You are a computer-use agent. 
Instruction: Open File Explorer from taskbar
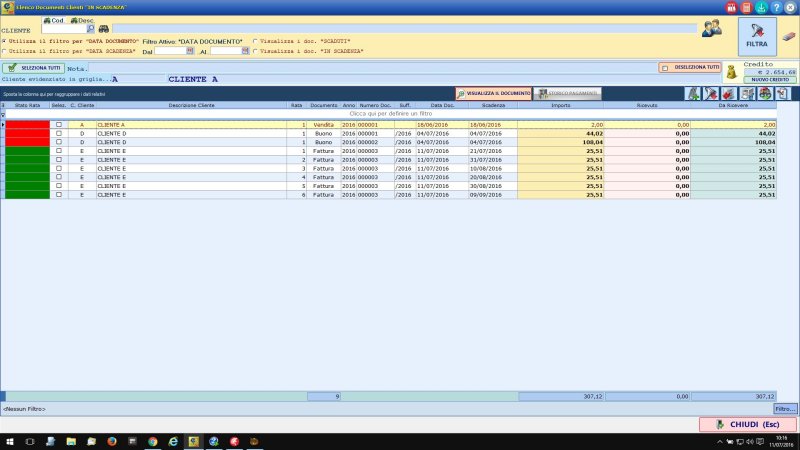point(71,441)
